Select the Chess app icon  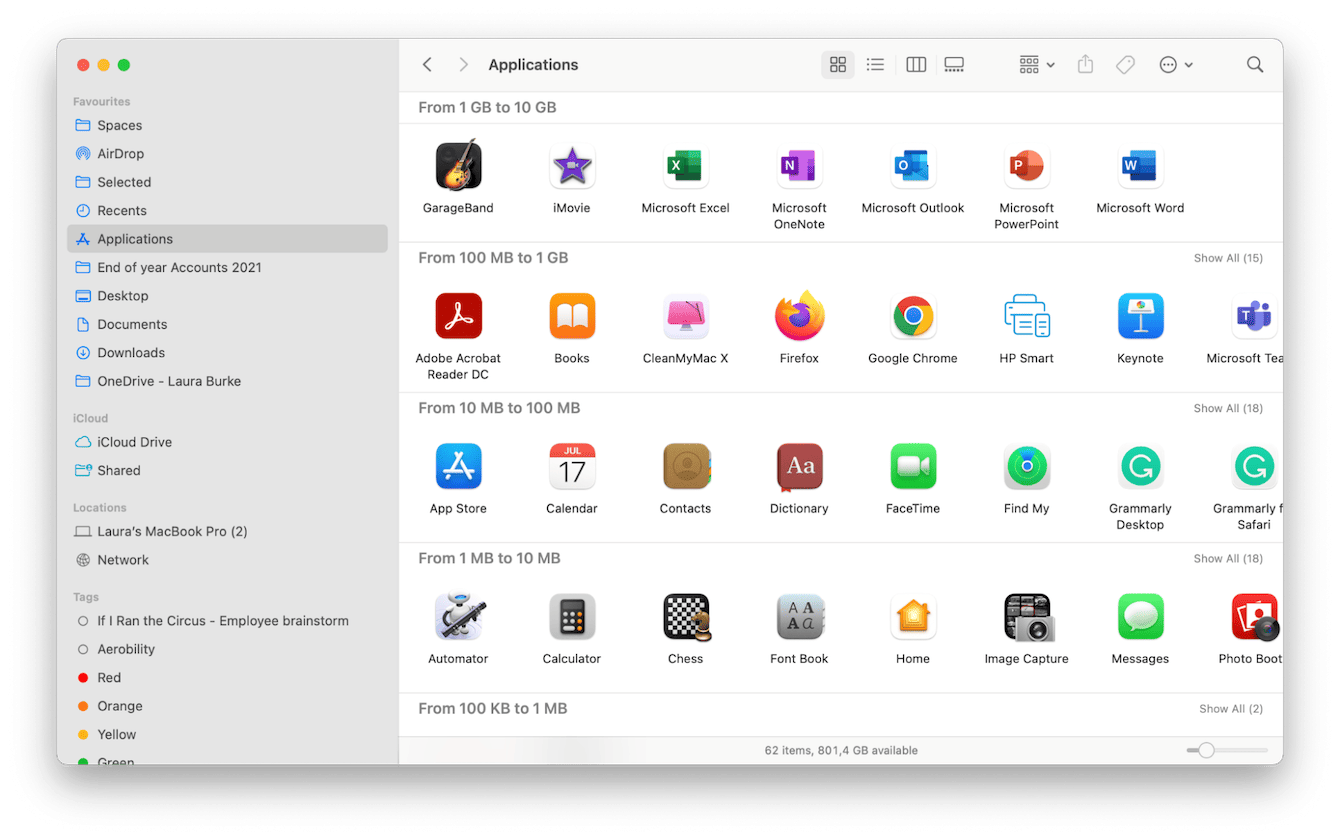point(686,616)
